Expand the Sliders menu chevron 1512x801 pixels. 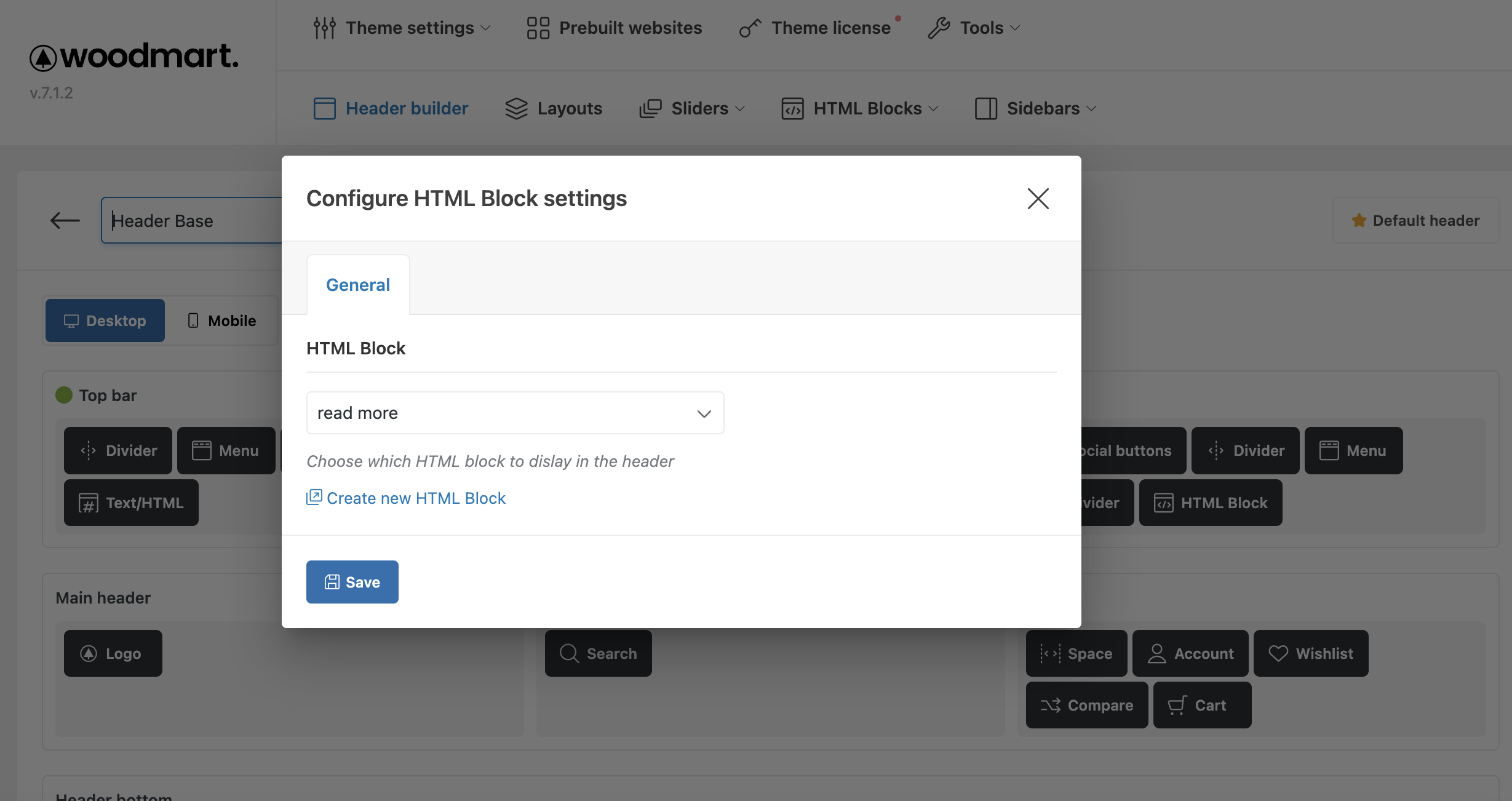(740, 108)
